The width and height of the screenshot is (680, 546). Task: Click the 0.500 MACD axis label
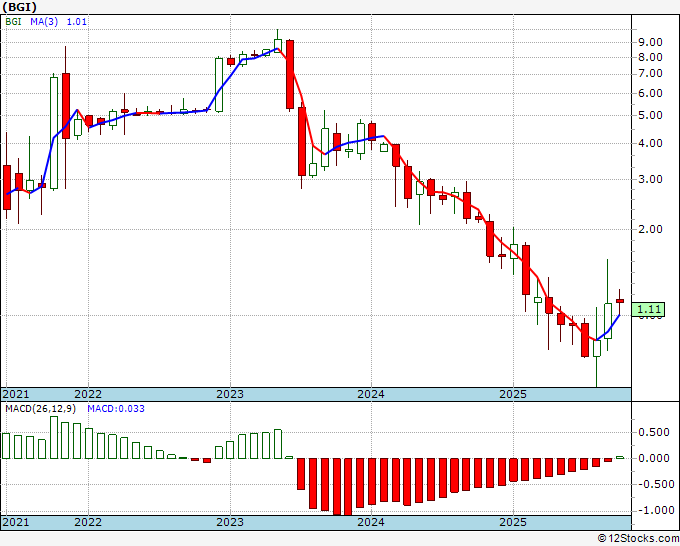[654, 432]
